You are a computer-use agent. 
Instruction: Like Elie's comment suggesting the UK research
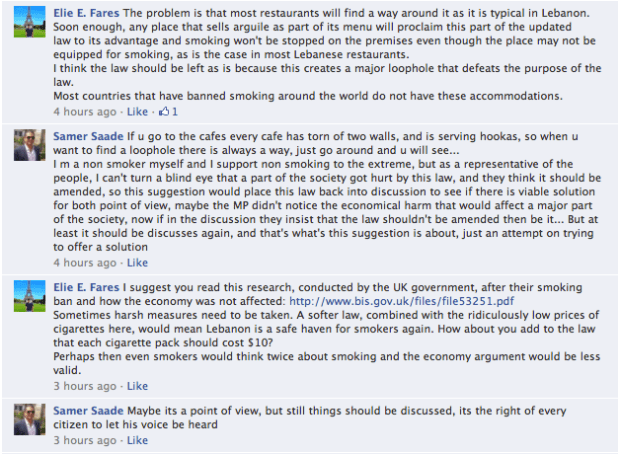tap(137, 386)
